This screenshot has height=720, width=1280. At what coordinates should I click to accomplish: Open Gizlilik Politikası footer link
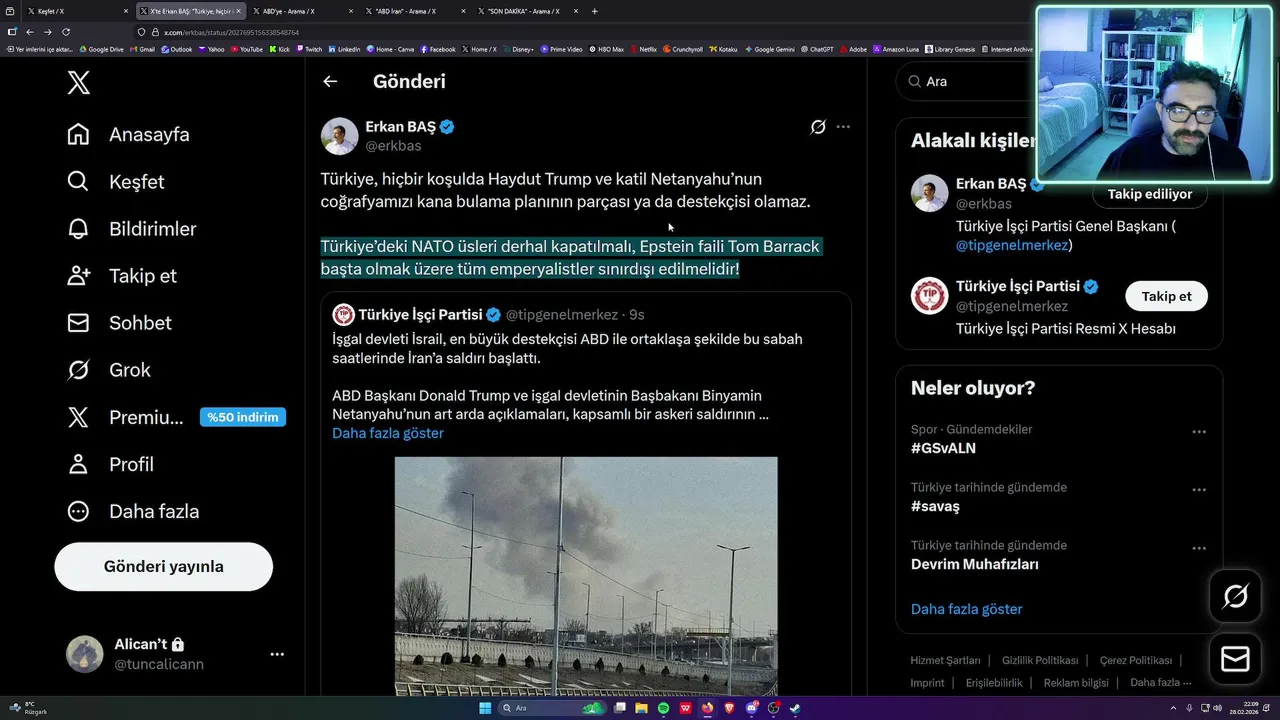coord(1040,660)
